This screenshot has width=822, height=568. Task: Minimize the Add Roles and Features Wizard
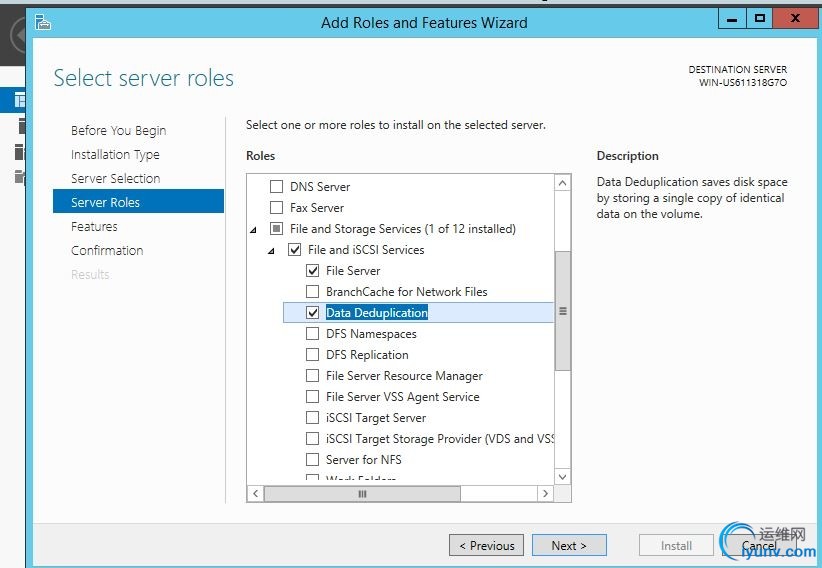coord(732,19)
